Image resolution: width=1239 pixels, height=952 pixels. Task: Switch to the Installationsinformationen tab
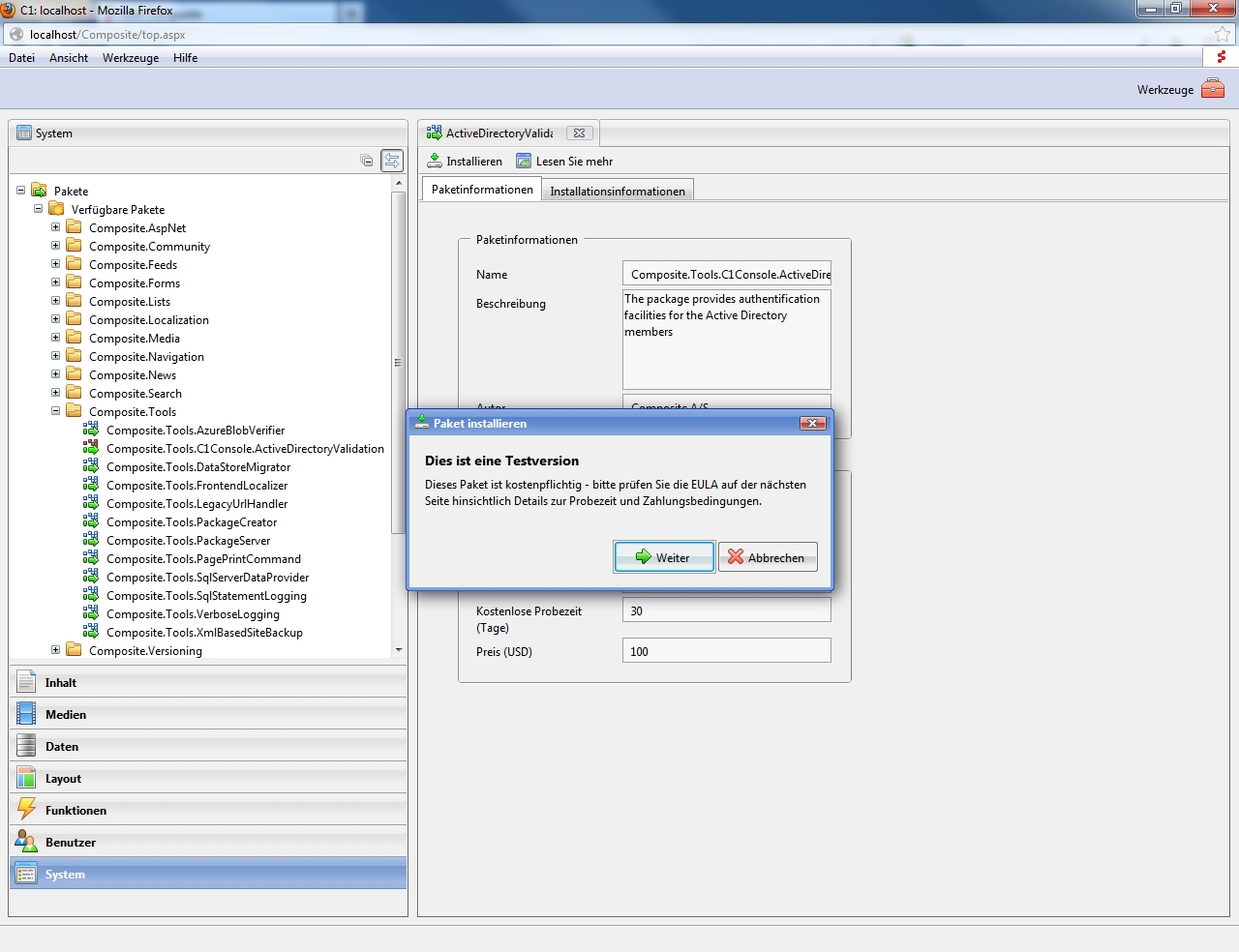tap(617, 191)
